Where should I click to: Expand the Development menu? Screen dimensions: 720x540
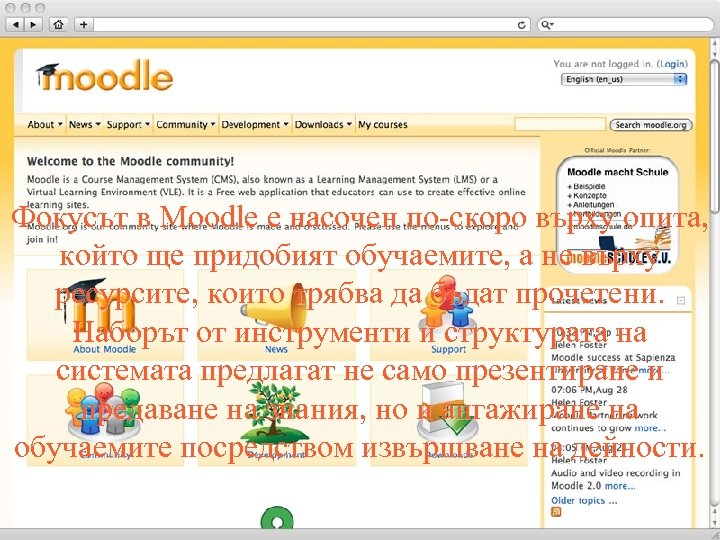(x=255, y=124)
